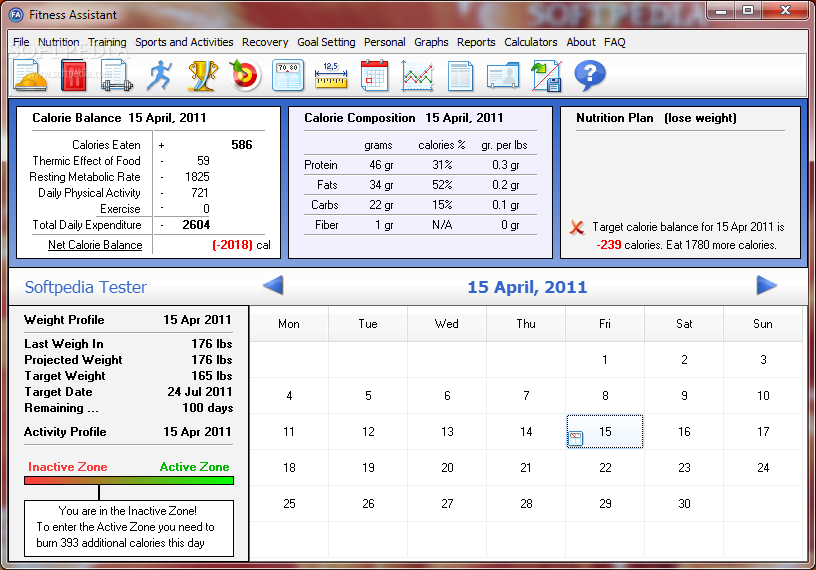Select April 20 in the calendar
Image resolution: width=816 pixels, height=570 pixels.
pyautogui.click(x=447, y=467)
